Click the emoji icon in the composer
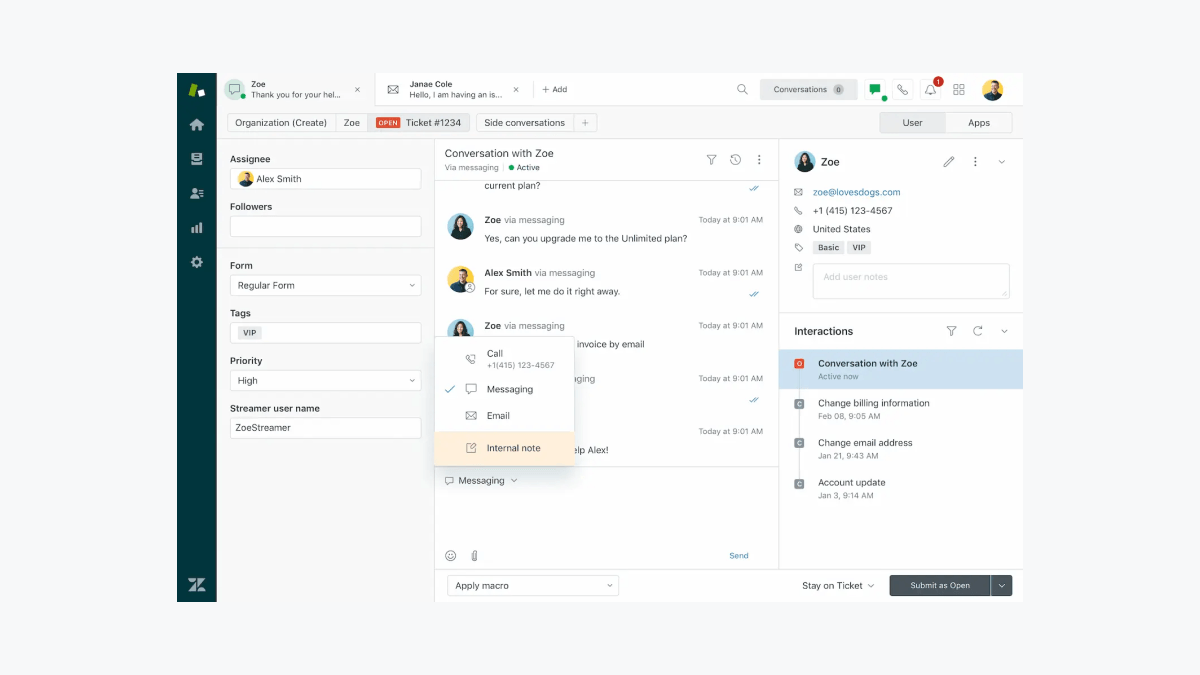This screenshot has height=675, width=1200. (449, 555)
